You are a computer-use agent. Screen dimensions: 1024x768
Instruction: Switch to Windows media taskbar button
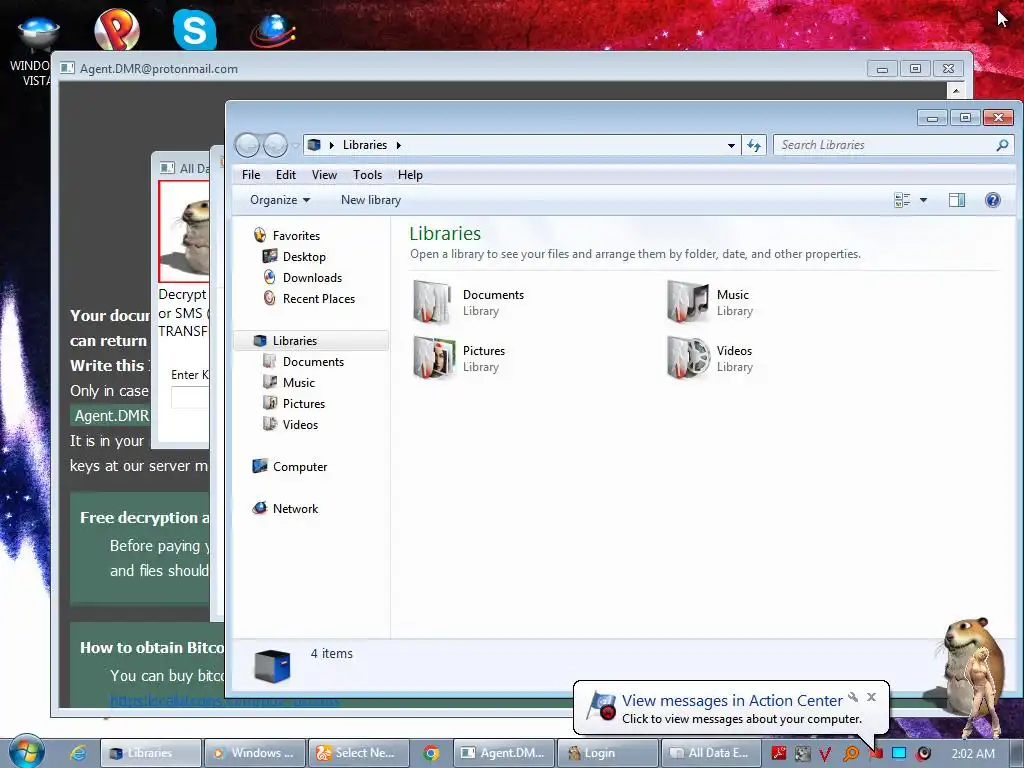(x=255, y=753)
